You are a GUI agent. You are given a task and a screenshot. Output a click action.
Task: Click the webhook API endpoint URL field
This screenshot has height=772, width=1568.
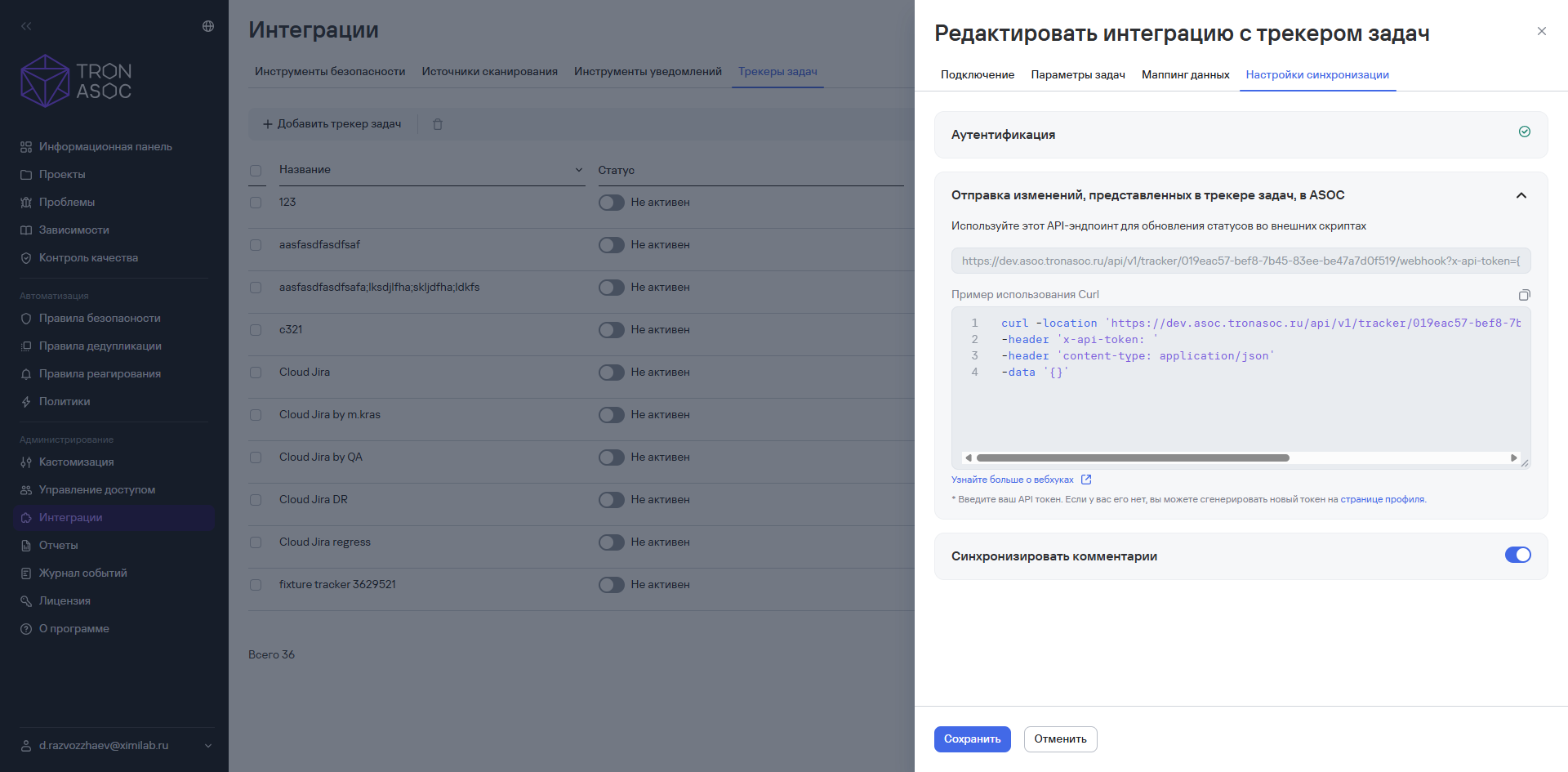tap(1241, 261)
